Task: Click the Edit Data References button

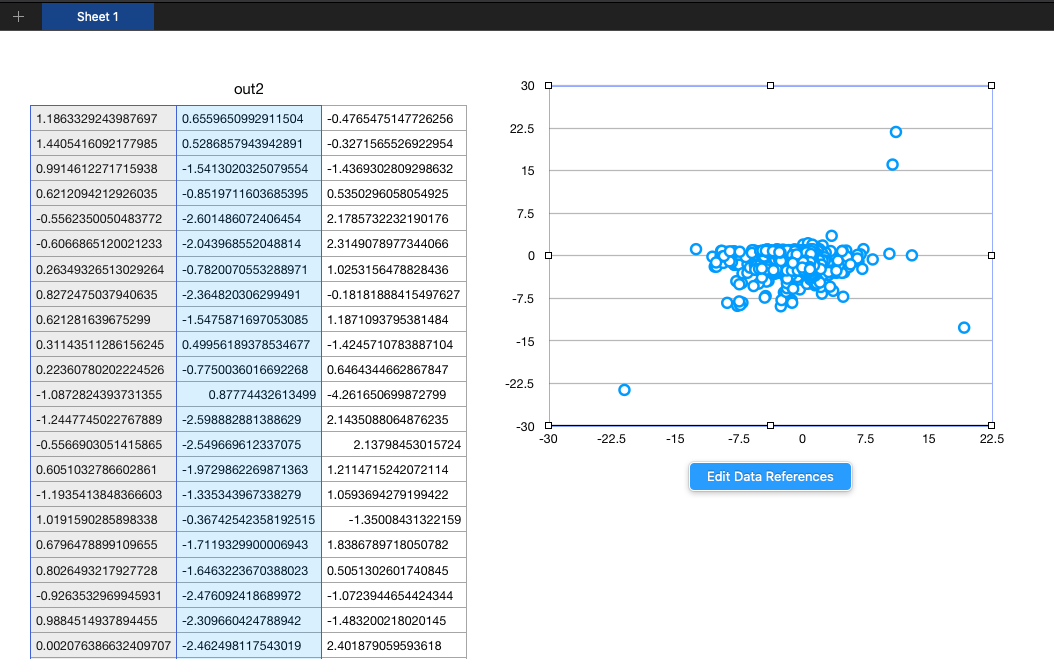Action: [x=770, y=477]
